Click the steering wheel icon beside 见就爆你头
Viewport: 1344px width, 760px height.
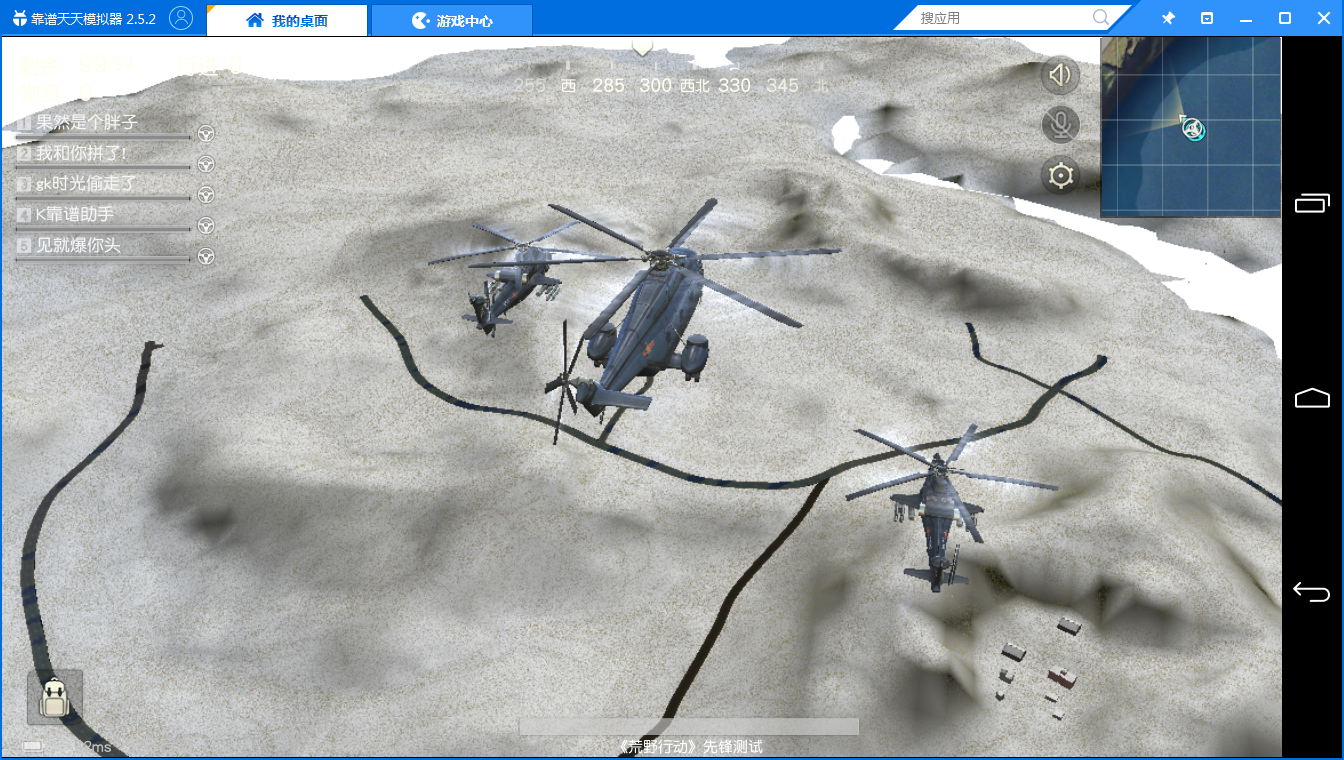tap(205, 256)
